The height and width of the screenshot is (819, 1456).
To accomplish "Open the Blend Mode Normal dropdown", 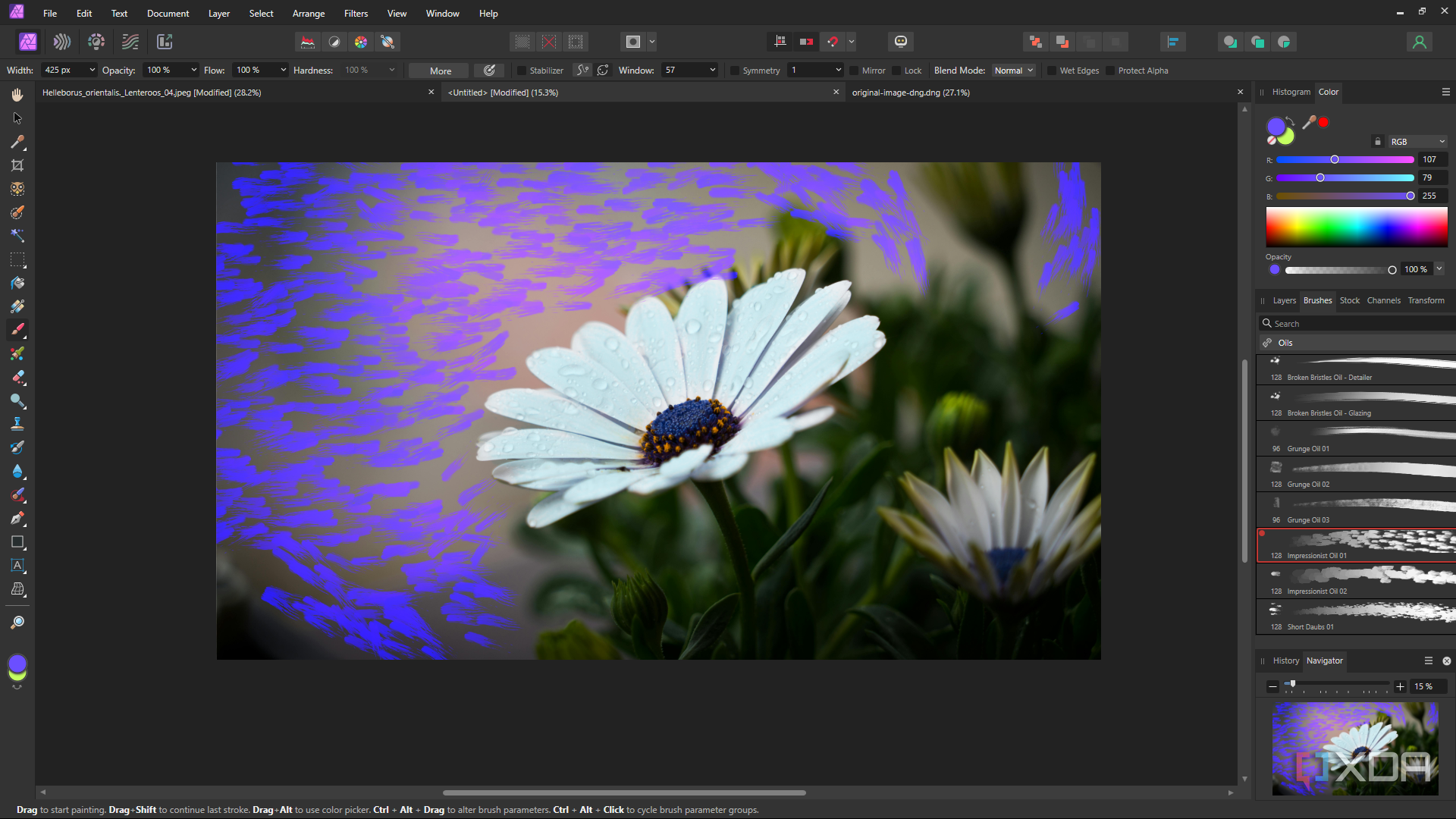I will [1014, 71].
